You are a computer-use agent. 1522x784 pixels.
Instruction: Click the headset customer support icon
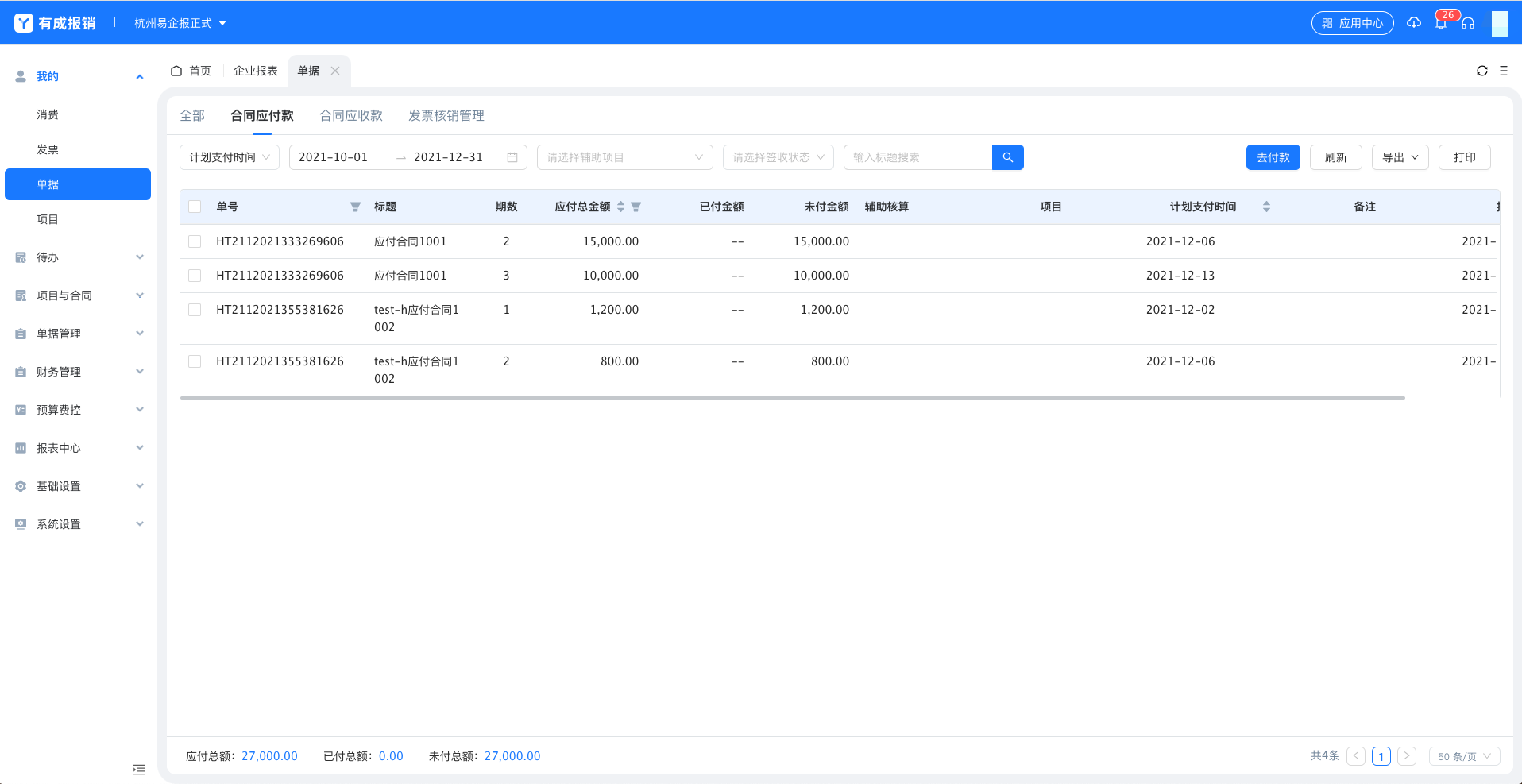point(1468,23)
